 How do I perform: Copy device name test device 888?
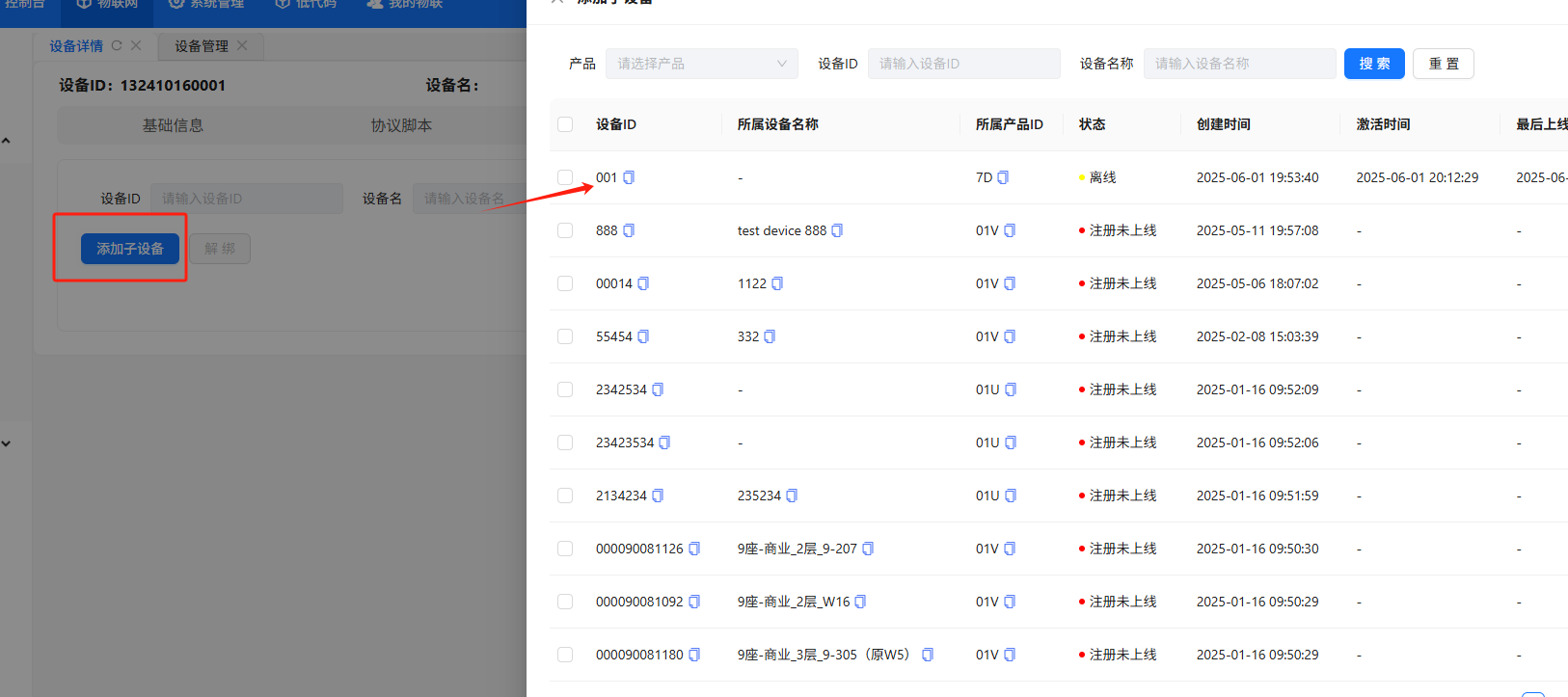(837, 230)
